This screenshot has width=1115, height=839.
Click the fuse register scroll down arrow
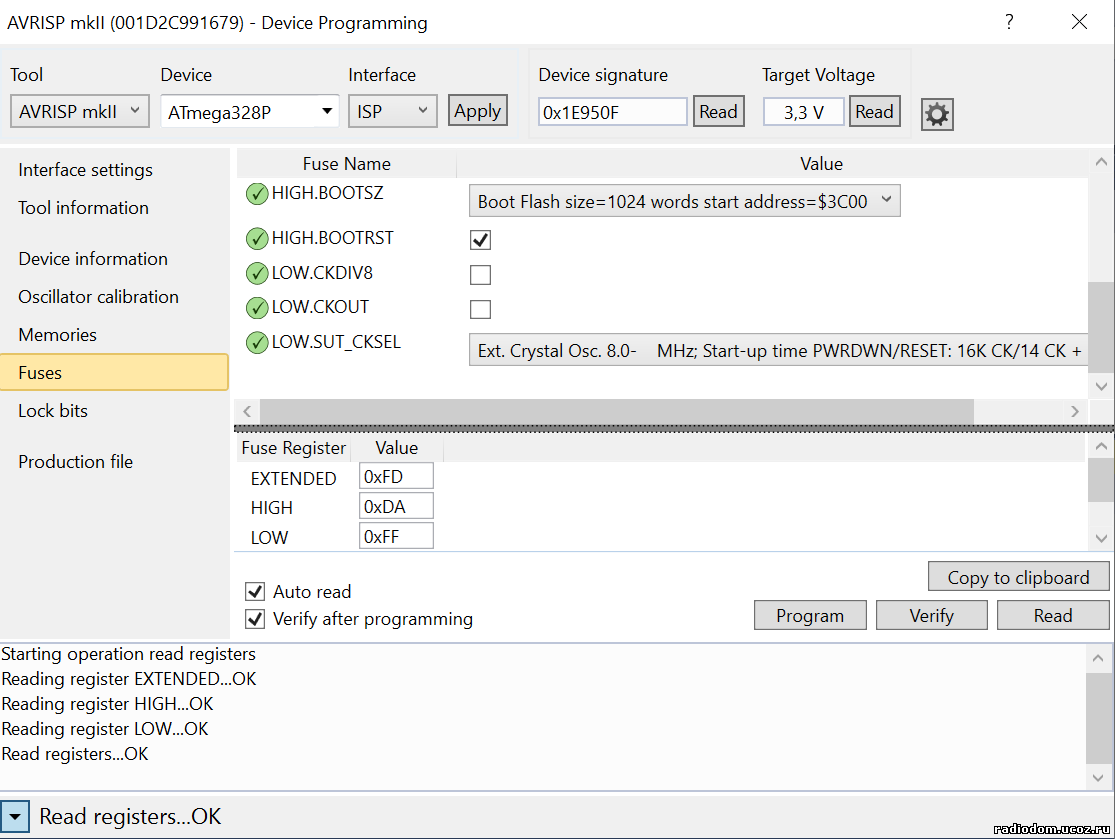coord(1101,538)
